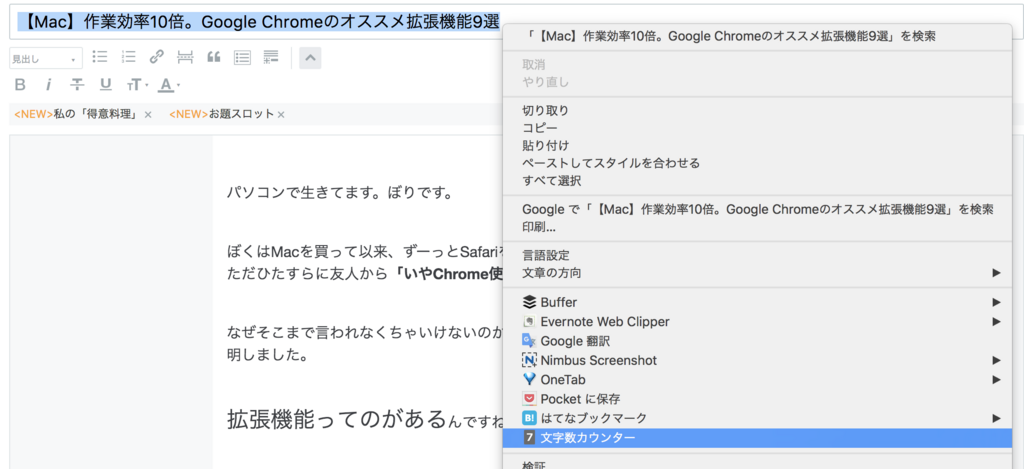
Task: Dismiss the お題スロット topic tag
Action: tap(281, 115)
